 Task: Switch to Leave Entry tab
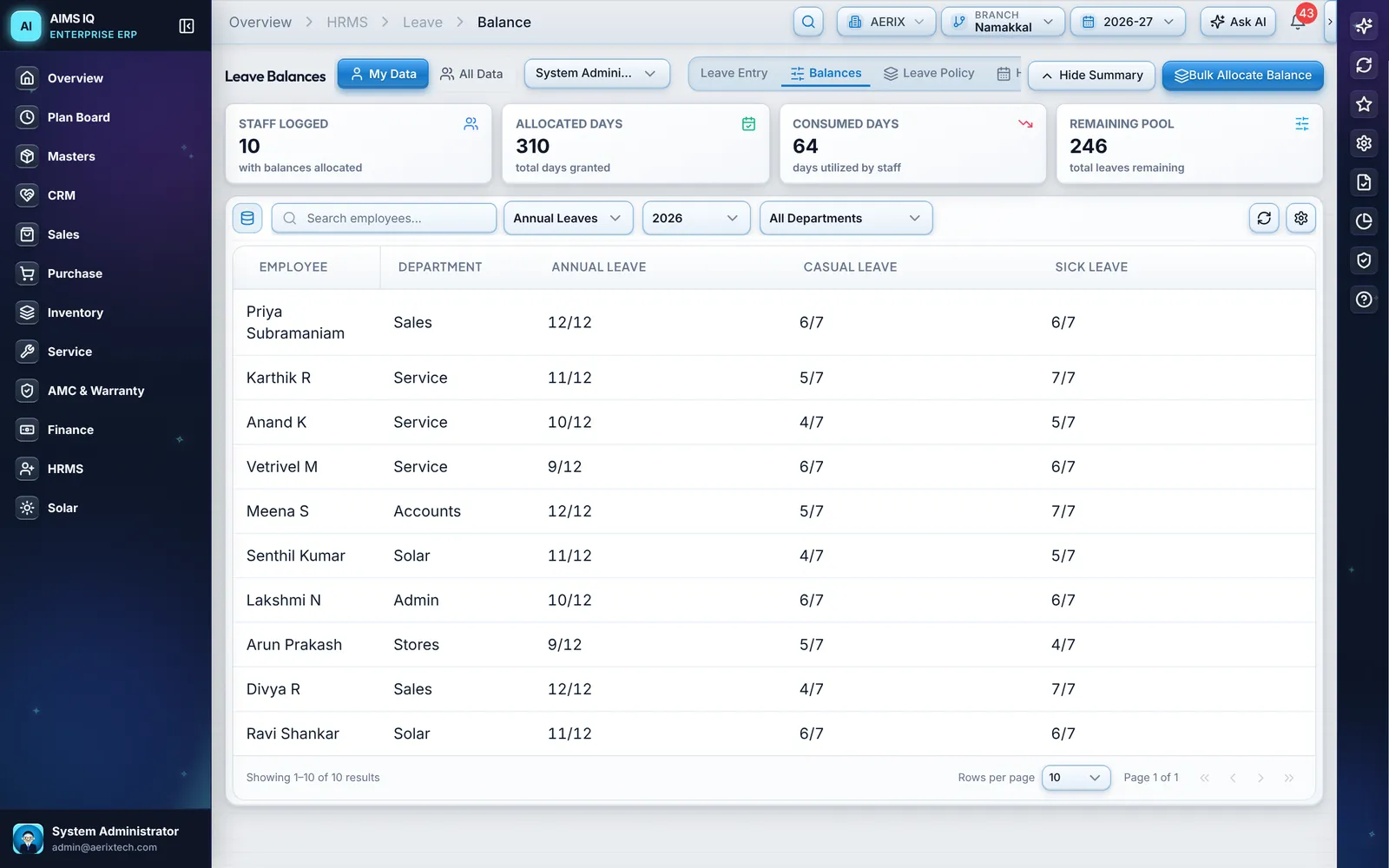[x=734, y=73]
